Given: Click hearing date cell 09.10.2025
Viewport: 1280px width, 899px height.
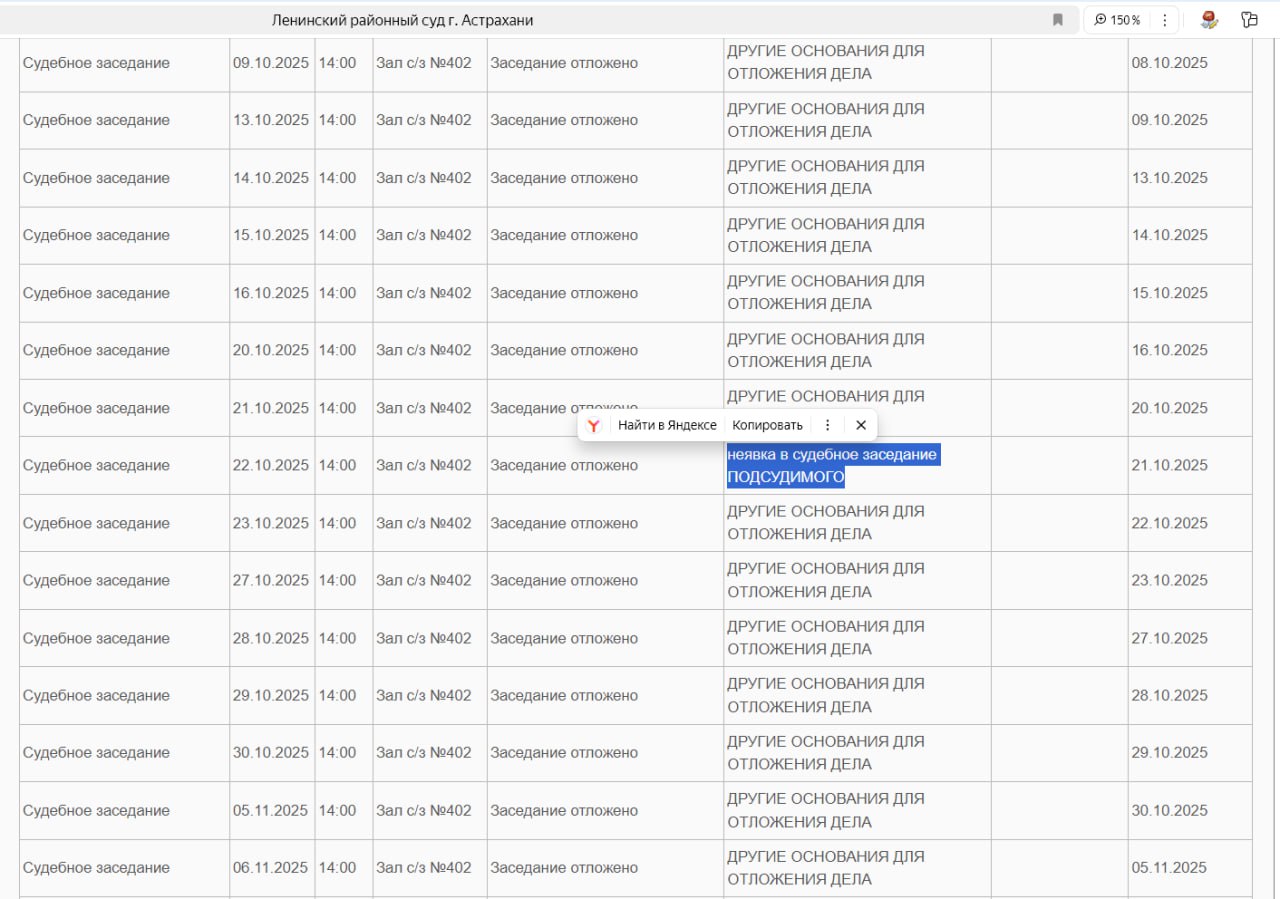Looking at the screenshot, I should (271, 63).
